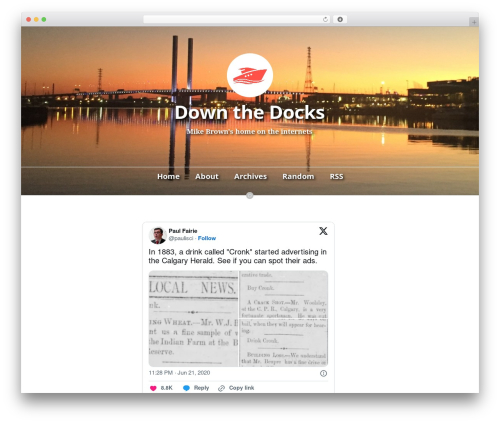Open a new tab with plus button
500x423 pixels.
coord(474,22)
